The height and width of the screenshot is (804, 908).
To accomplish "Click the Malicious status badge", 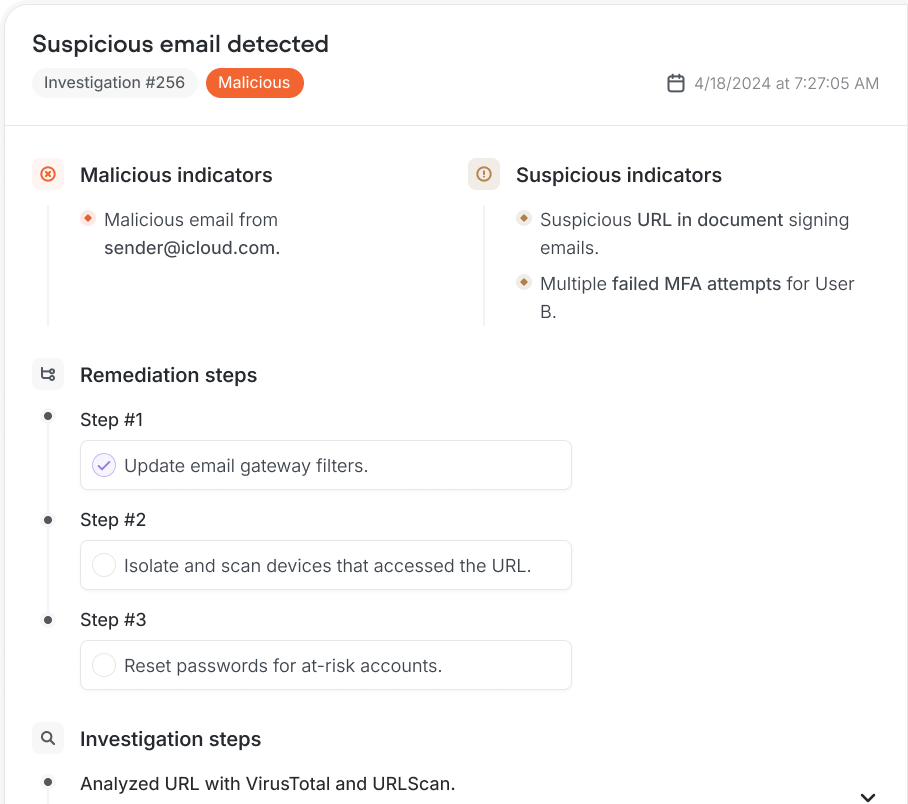I will tap(254, 83).
